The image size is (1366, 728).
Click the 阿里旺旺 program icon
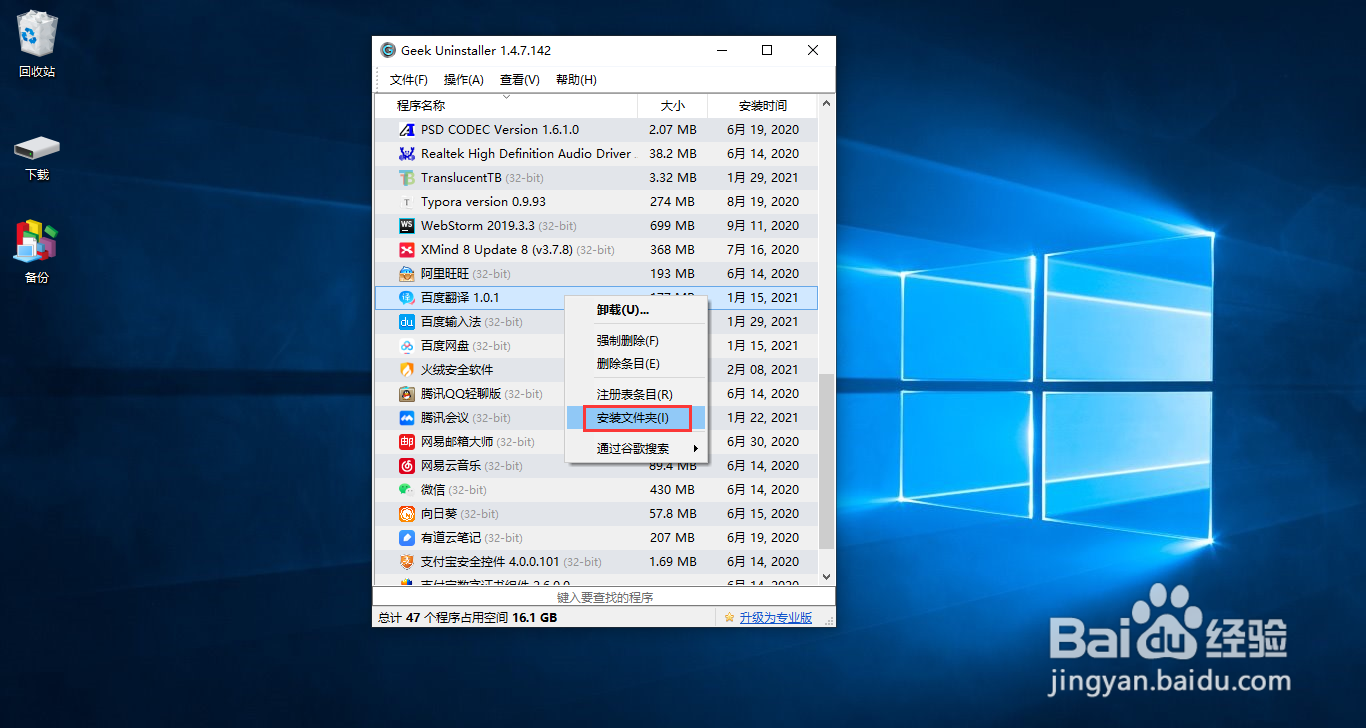(x=406, y=274)
